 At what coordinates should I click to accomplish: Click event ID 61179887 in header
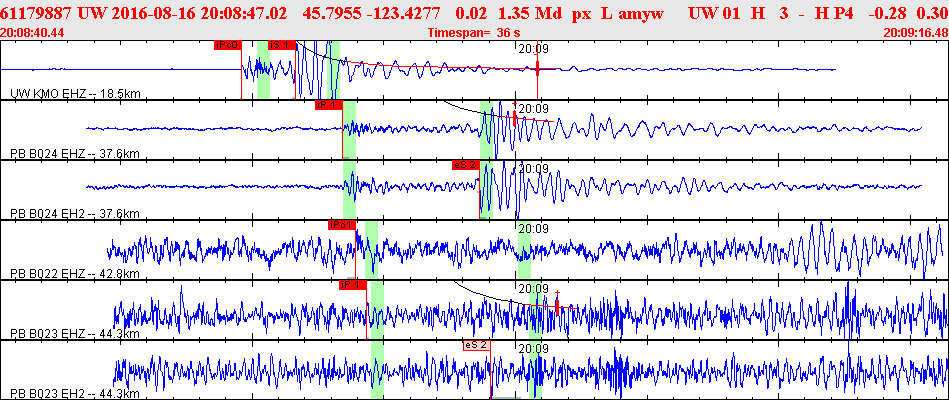pos(37,13)
